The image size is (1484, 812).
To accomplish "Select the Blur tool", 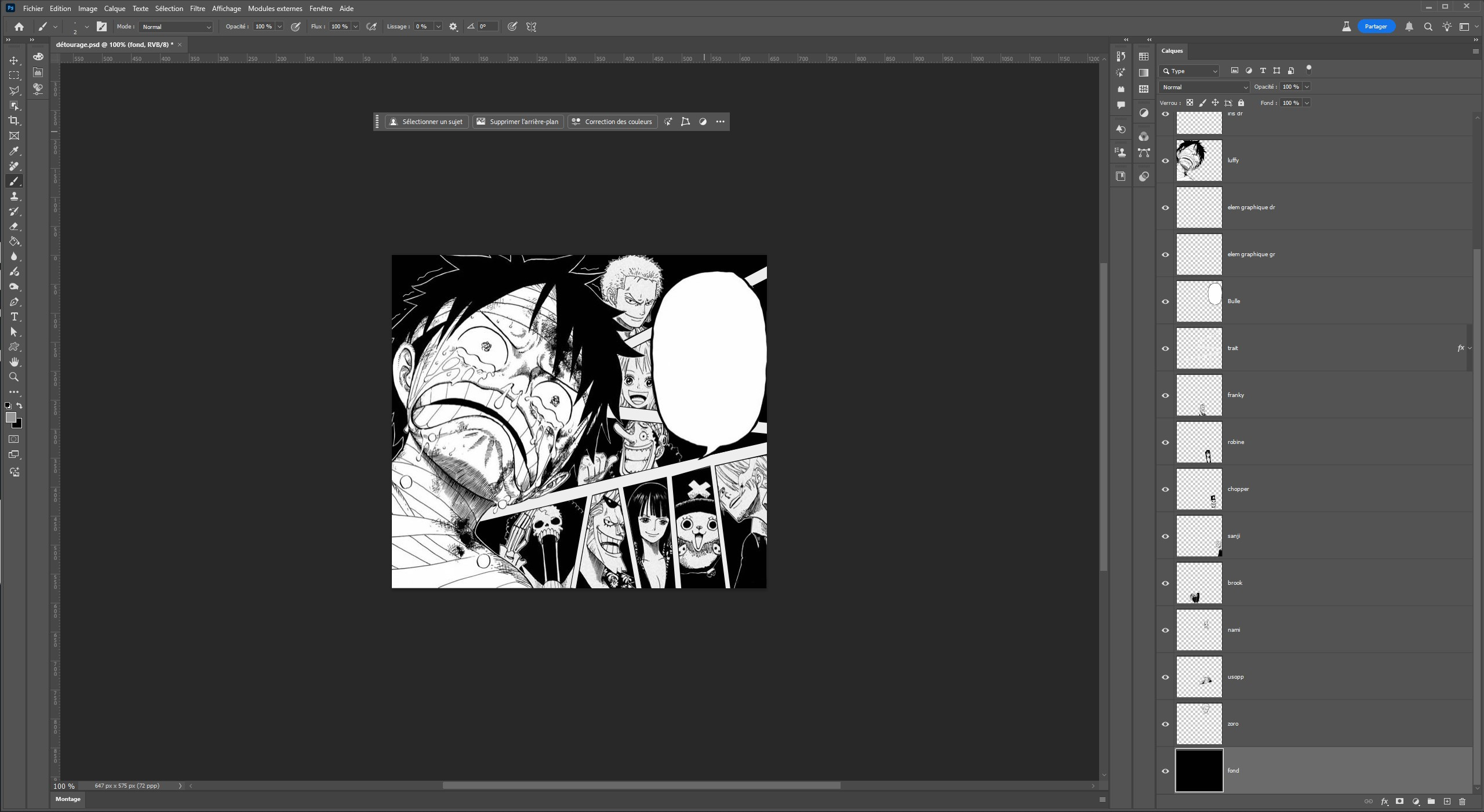I will pos(14,257).
